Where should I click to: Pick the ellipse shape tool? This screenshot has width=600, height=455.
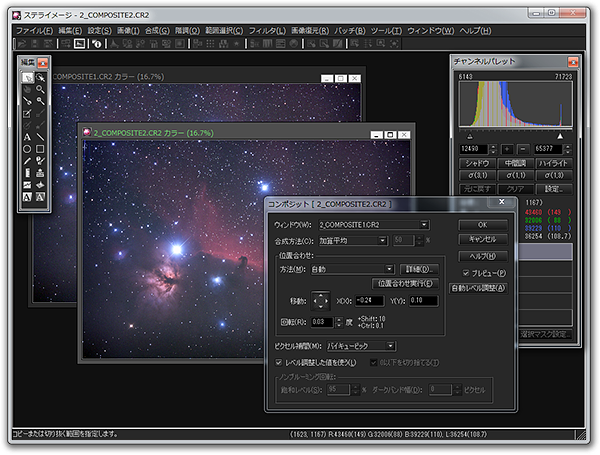[x=27, y=149]
